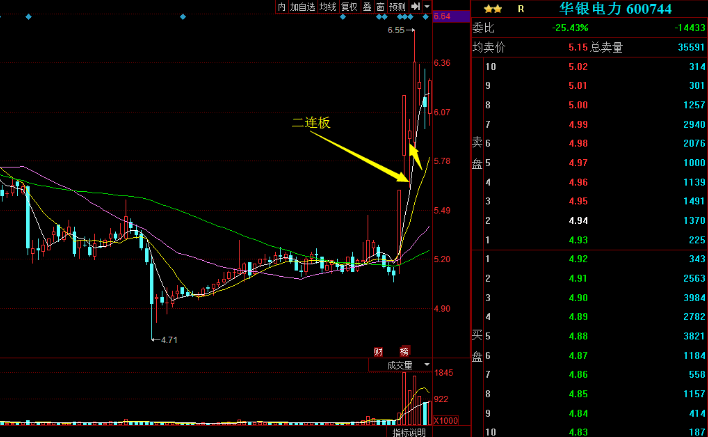Toggle the 预测 forecast display

pyautogui.click(x=397, y=7)
